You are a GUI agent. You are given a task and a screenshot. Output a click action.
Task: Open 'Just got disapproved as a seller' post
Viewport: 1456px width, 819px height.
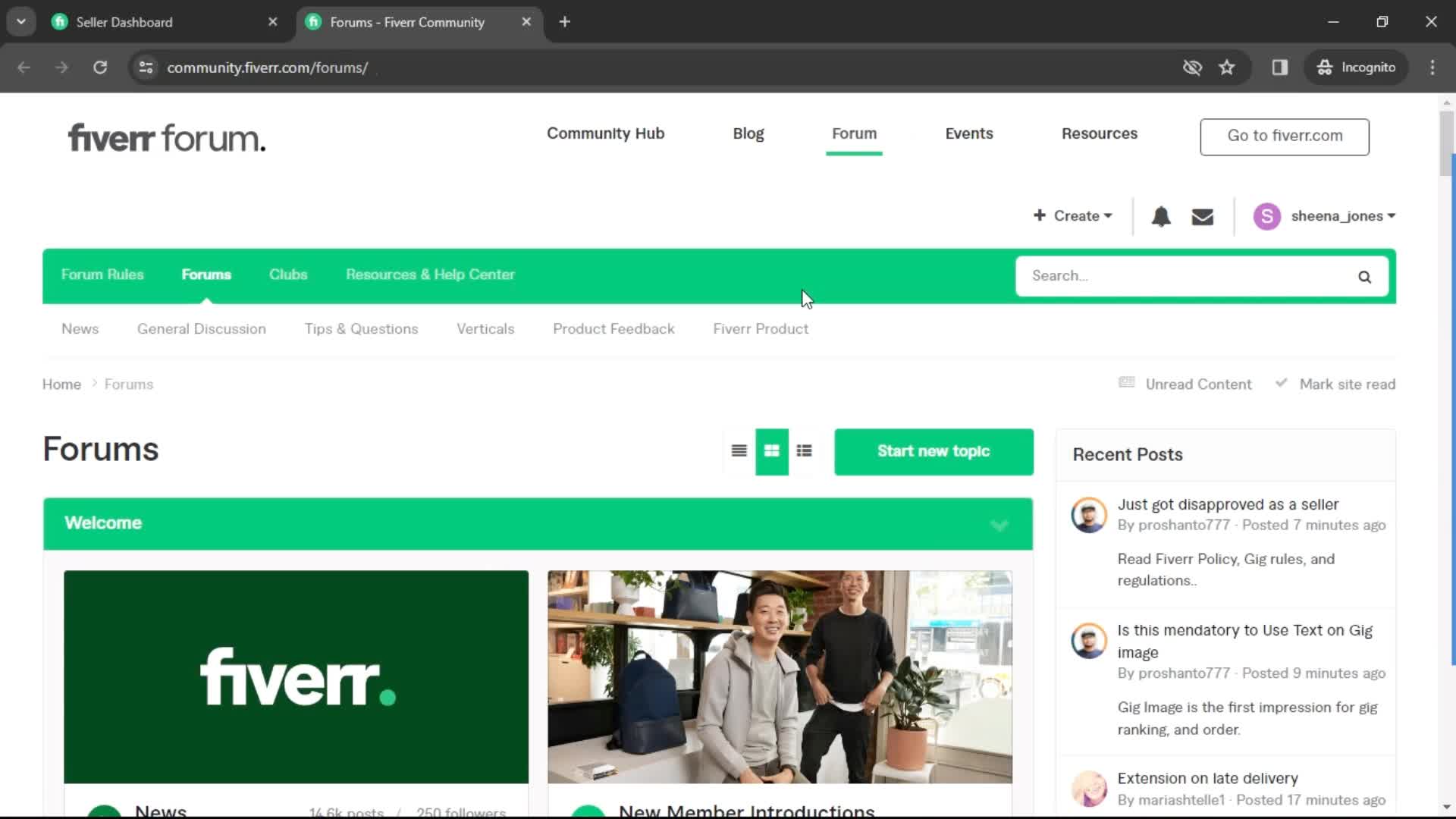[1228, 504]
